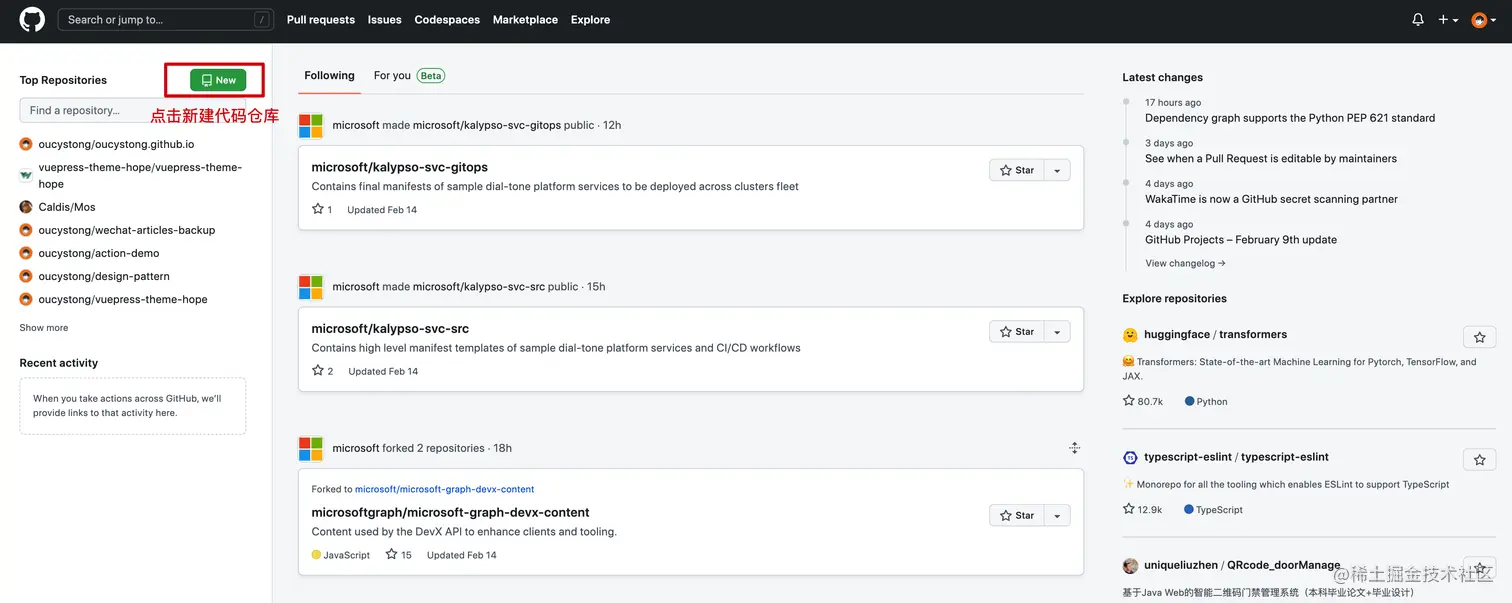Viewport: 1512px width, 603px height.
Task: Open typescript-eslint / typescript-eslint repository
Action: pos(1236,457)
